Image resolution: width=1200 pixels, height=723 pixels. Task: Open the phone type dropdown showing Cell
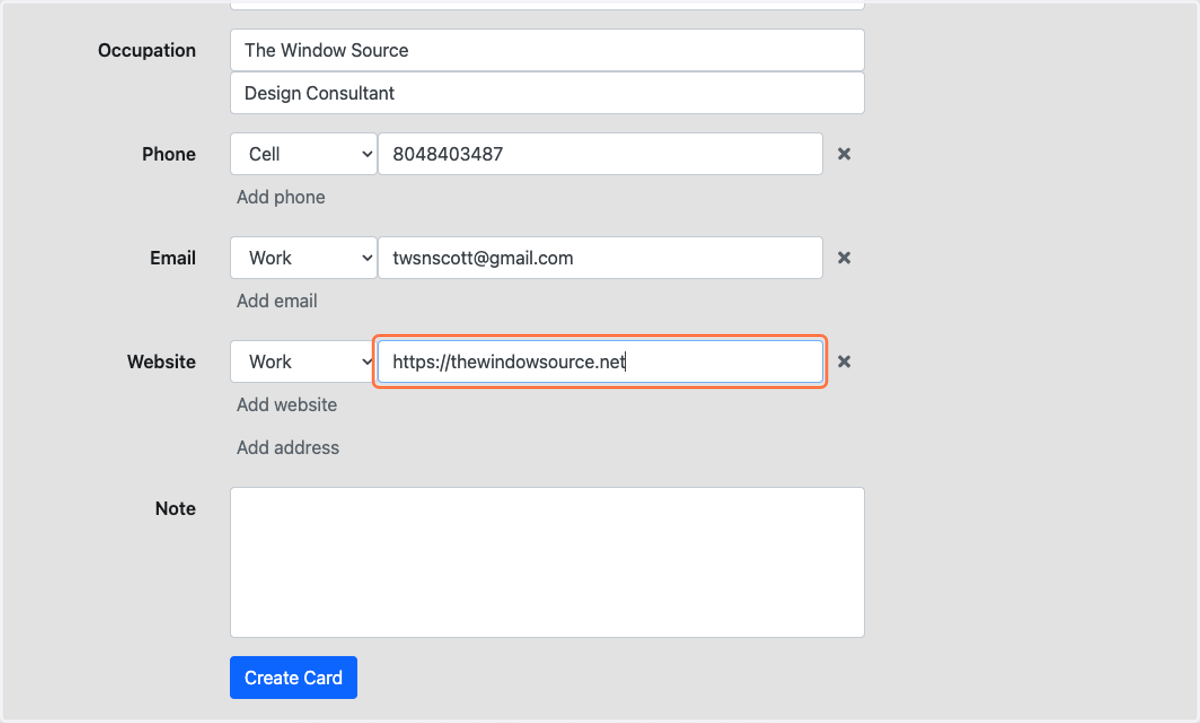pos(303,154)
